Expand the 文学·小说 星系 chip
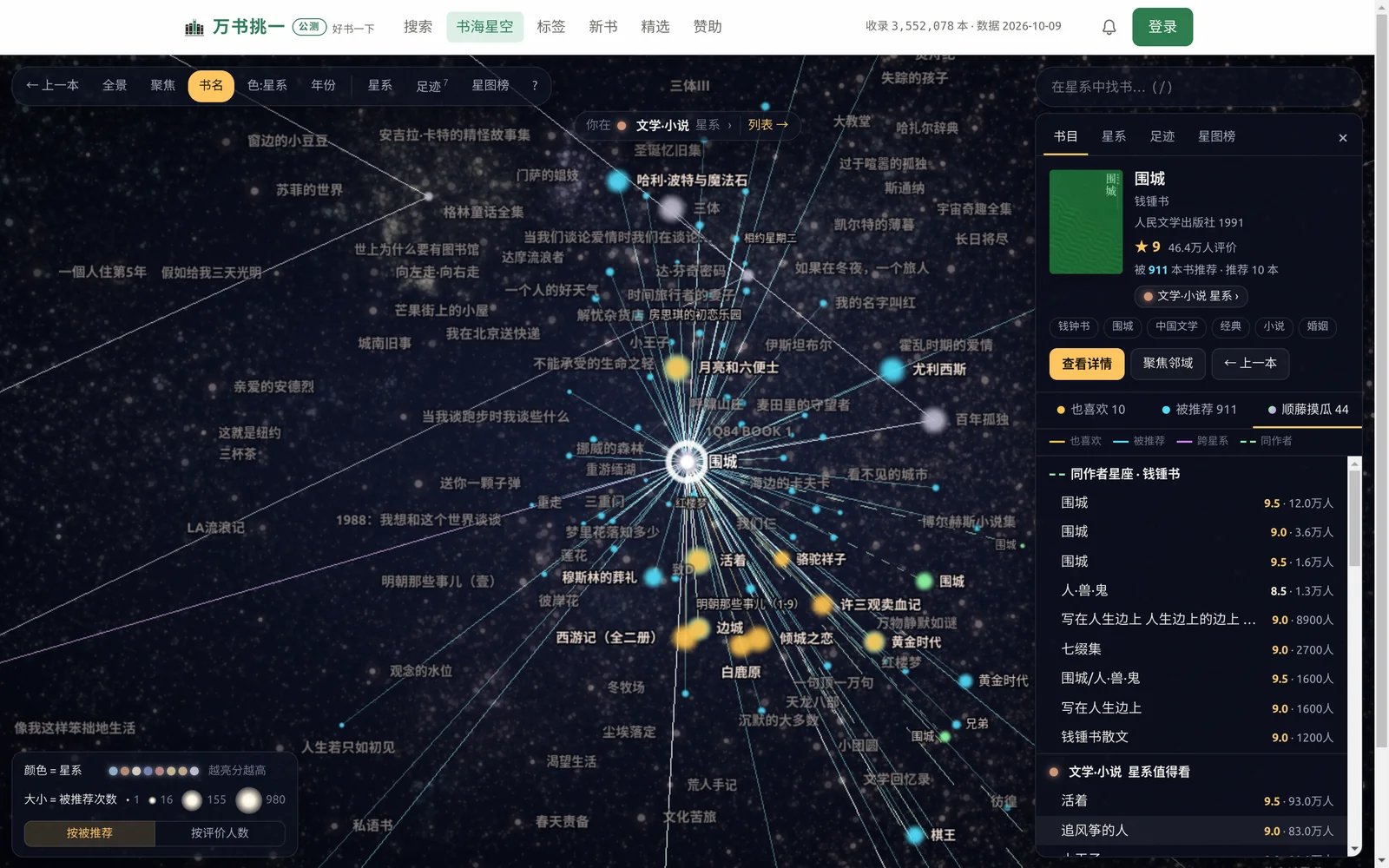 pyautogui.click(x=1191, y=296)
